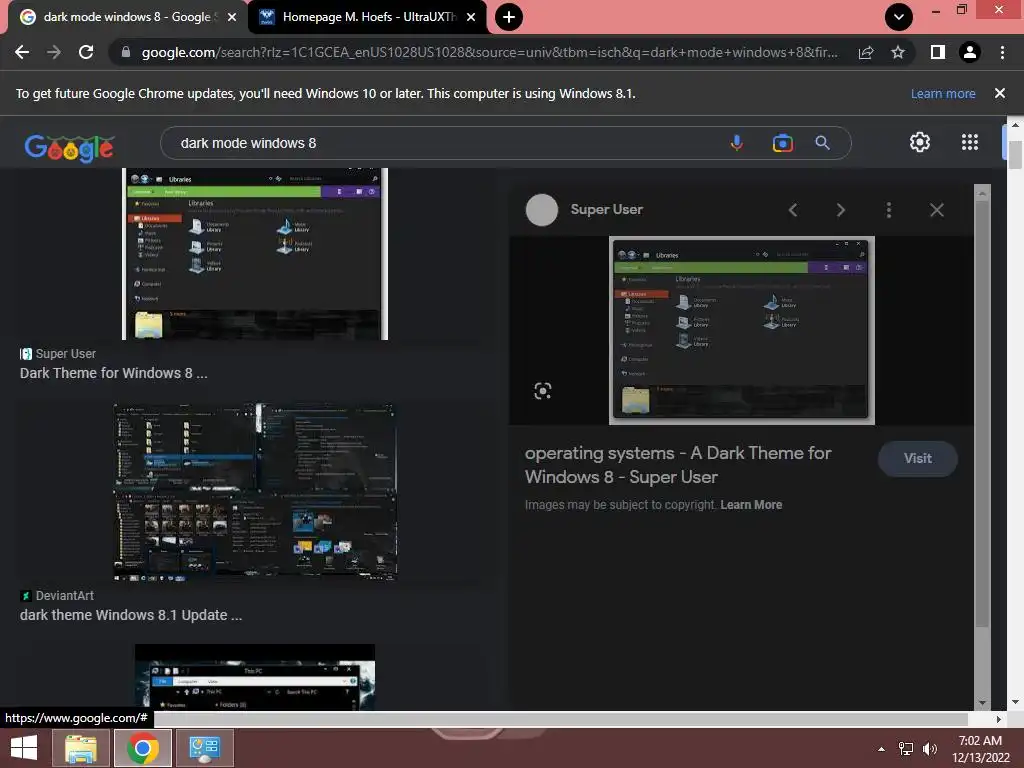The width and height of the screenshot is (1024, 768).
Task: Open Google quick settings gear
Action: (x=920, y=142)
